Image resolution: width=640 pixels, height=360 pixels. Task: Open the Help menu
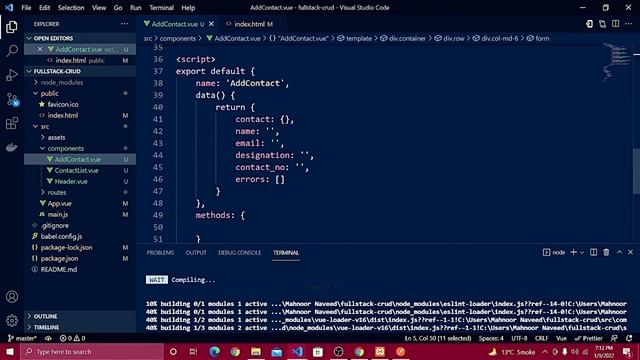pyautogui.click(x=188, y=8)
